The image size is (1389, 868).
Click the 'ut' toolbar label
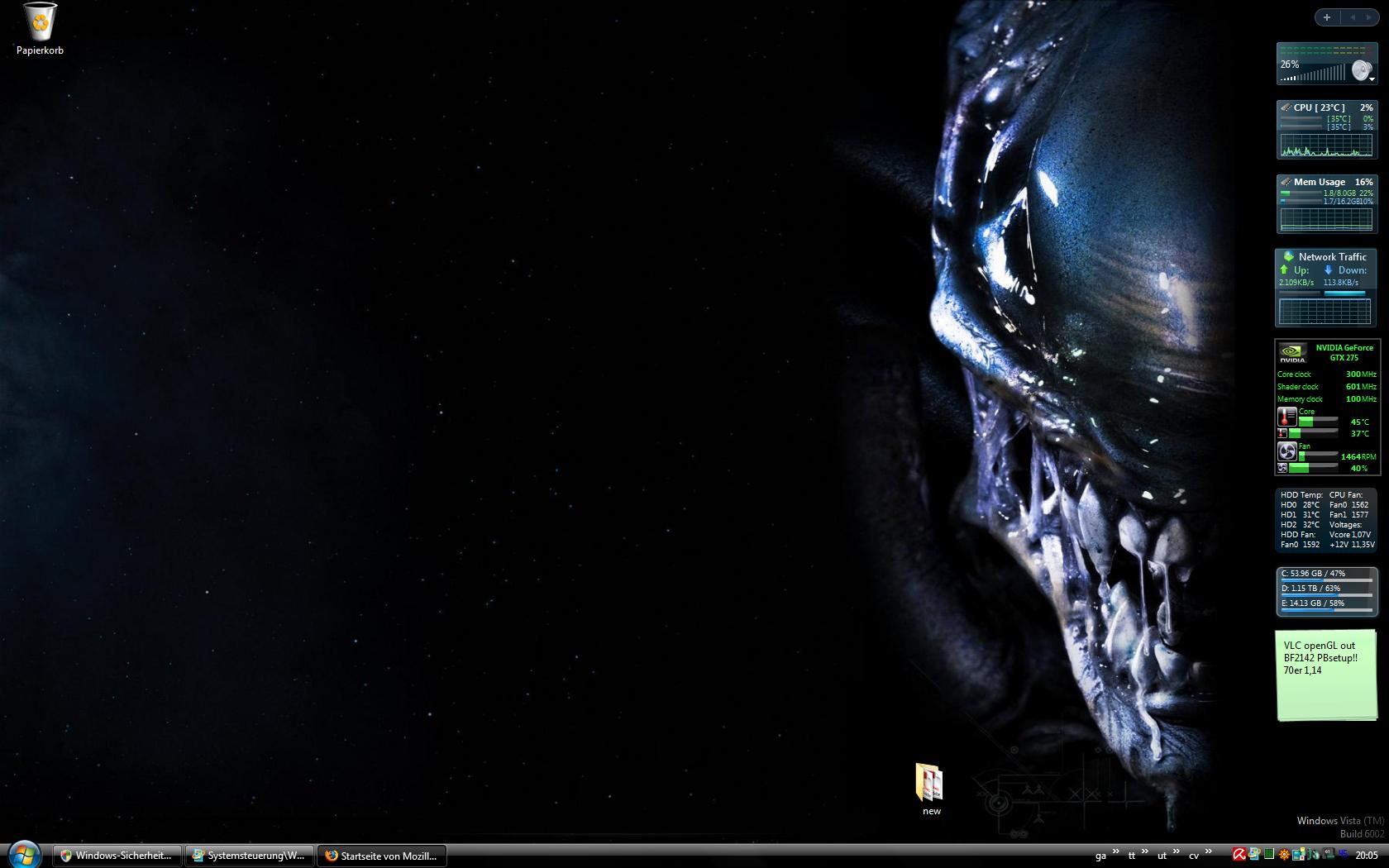click(1162, 856)
